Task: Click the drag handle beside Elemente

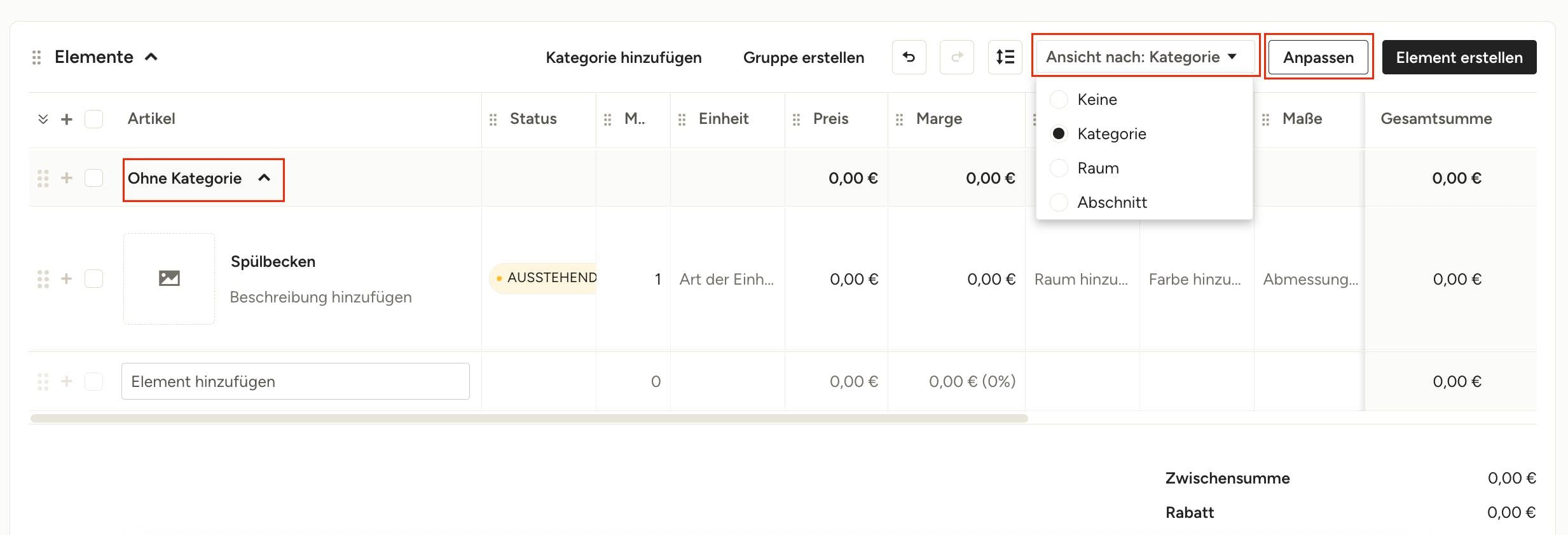Action: [37, 57]
